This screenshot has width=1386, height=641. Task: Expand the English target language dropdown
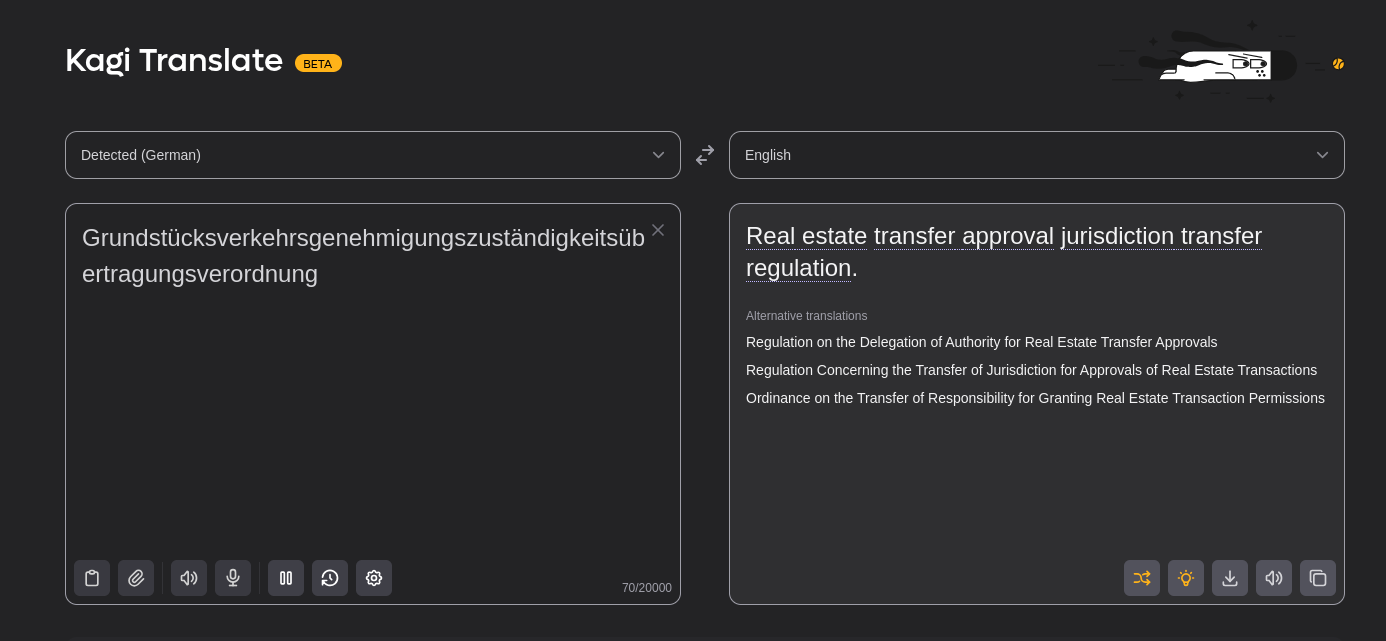(1037, 155)
